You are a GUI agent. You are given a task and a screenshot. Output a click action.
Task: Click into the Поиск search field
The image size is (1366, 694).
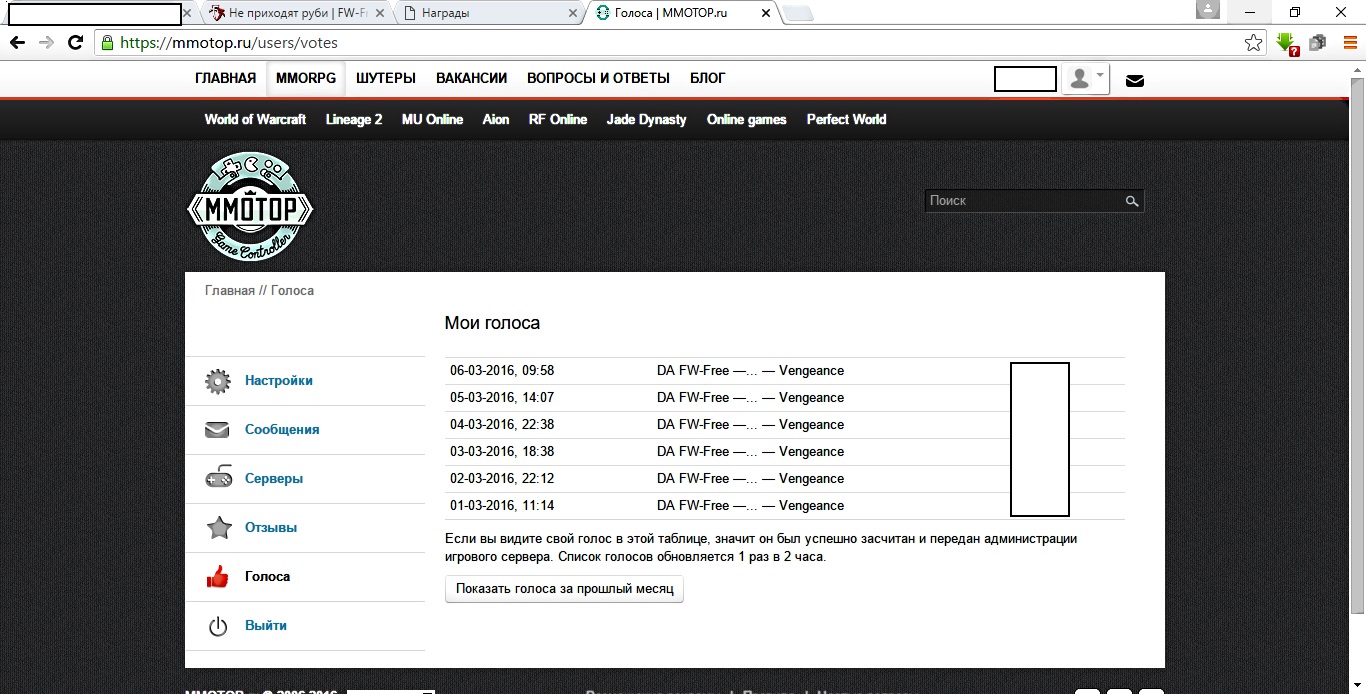tap(1020, 201)
